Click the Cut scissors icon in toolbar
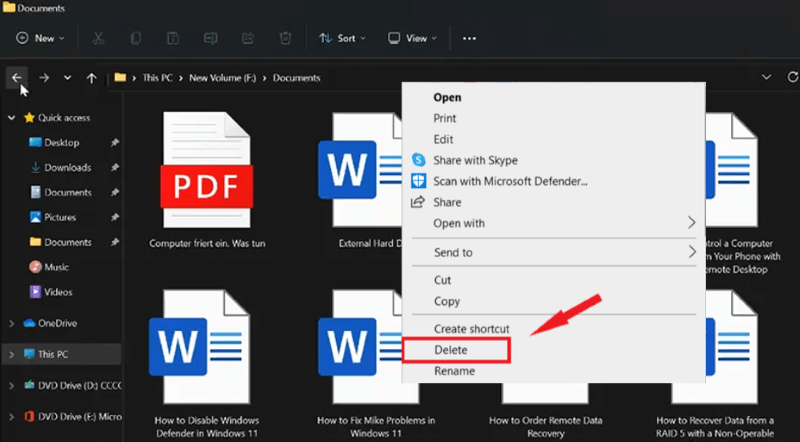 (x=98, y=38)
